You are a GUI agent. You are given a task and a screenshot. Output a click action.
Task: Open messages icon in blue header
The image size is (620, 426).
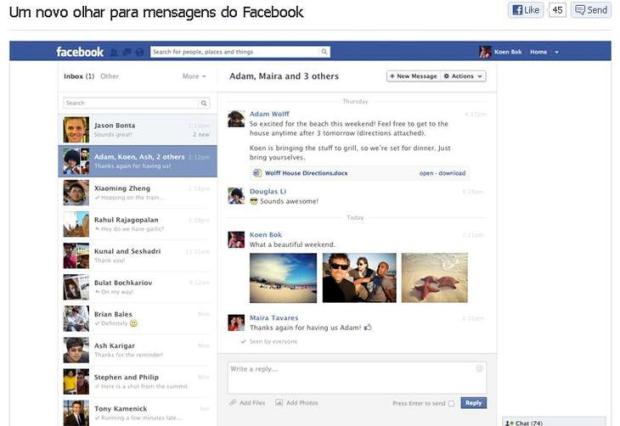[x=127, y=52]
